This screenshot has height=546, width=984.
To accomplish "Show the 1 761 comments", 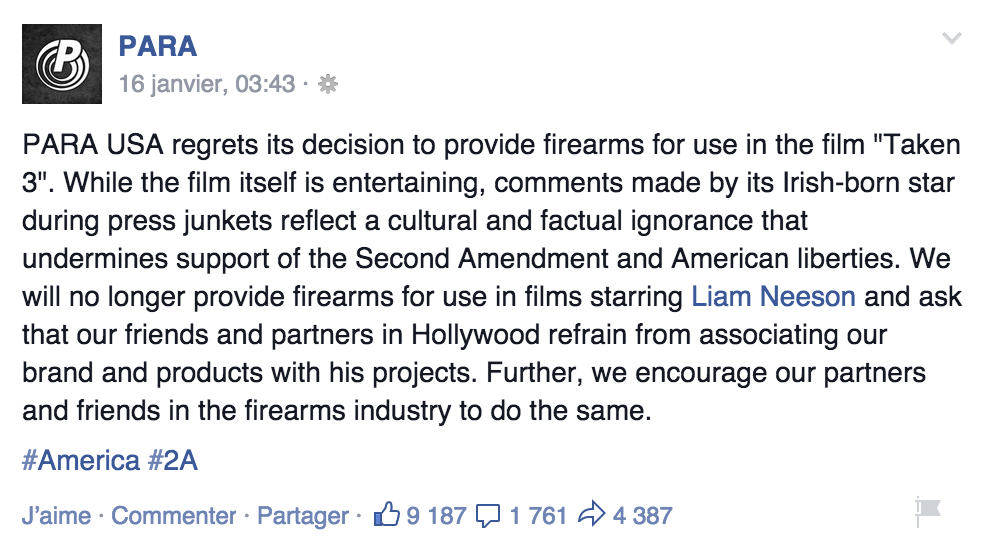I will pos(538,516).
